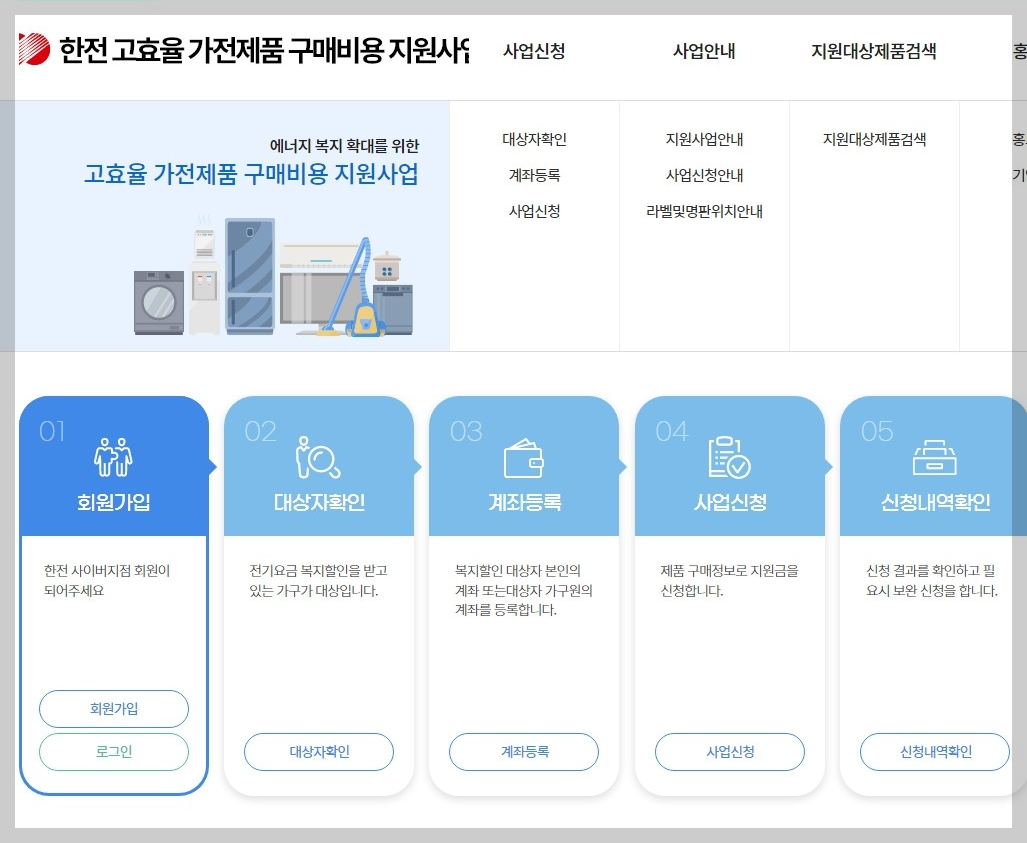Viewport: 1027px width, 843px height.
Task: Click the green 로그인 button
Action: [x=114, y=752]
